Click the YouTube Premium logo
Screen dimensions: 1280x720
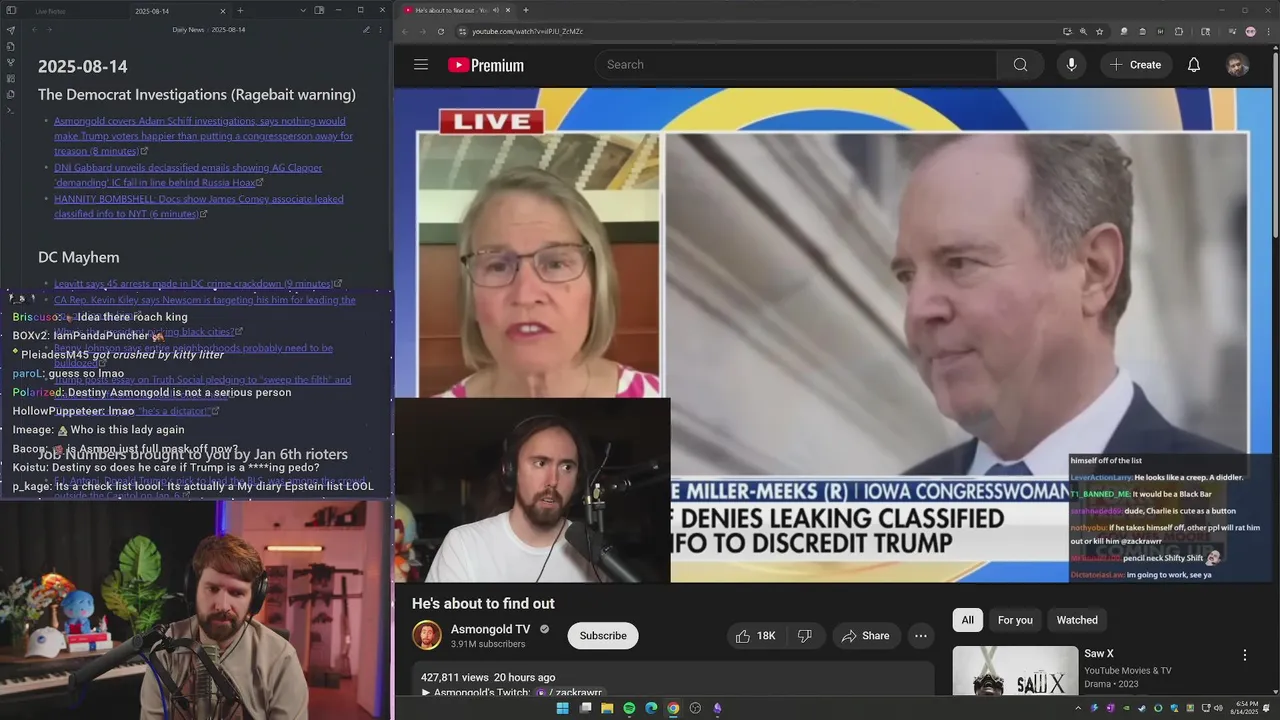486,65
